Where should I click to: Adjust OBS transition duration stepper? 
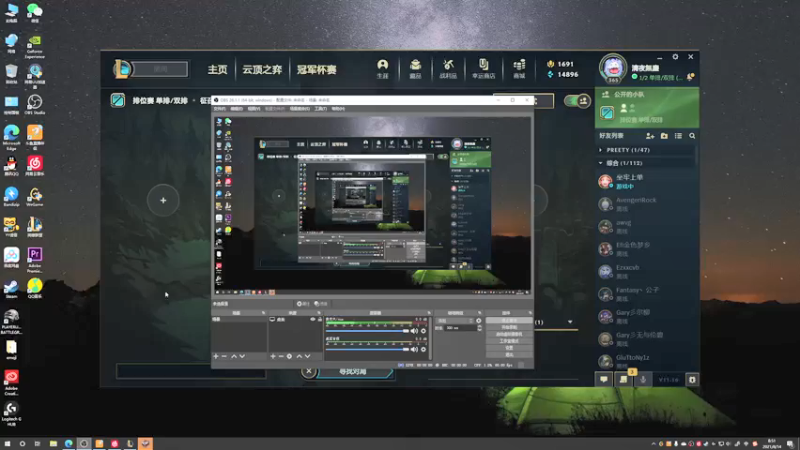480,328
